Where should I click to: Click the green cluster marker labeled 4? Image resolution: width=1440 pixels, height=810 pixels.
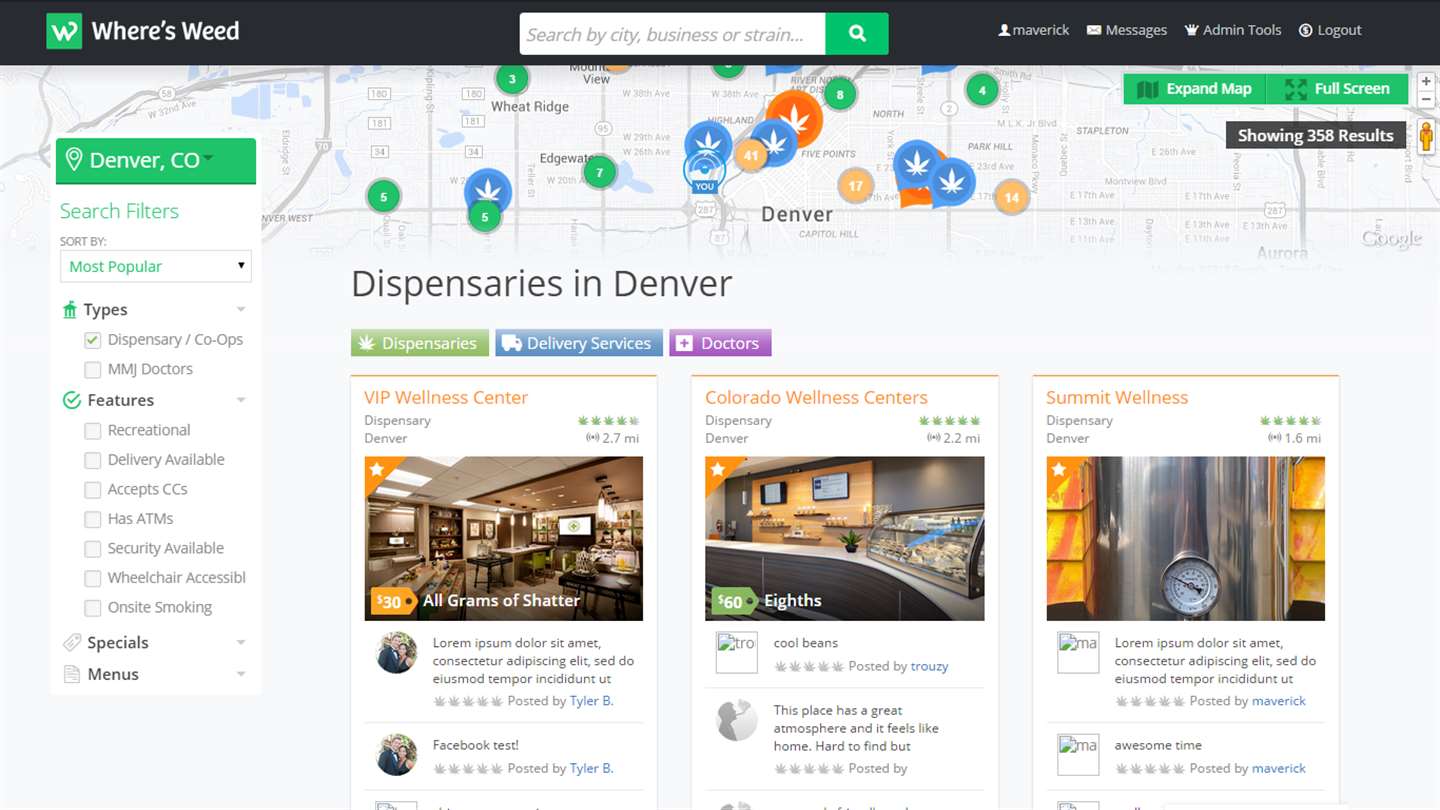(x=982, y=90)
